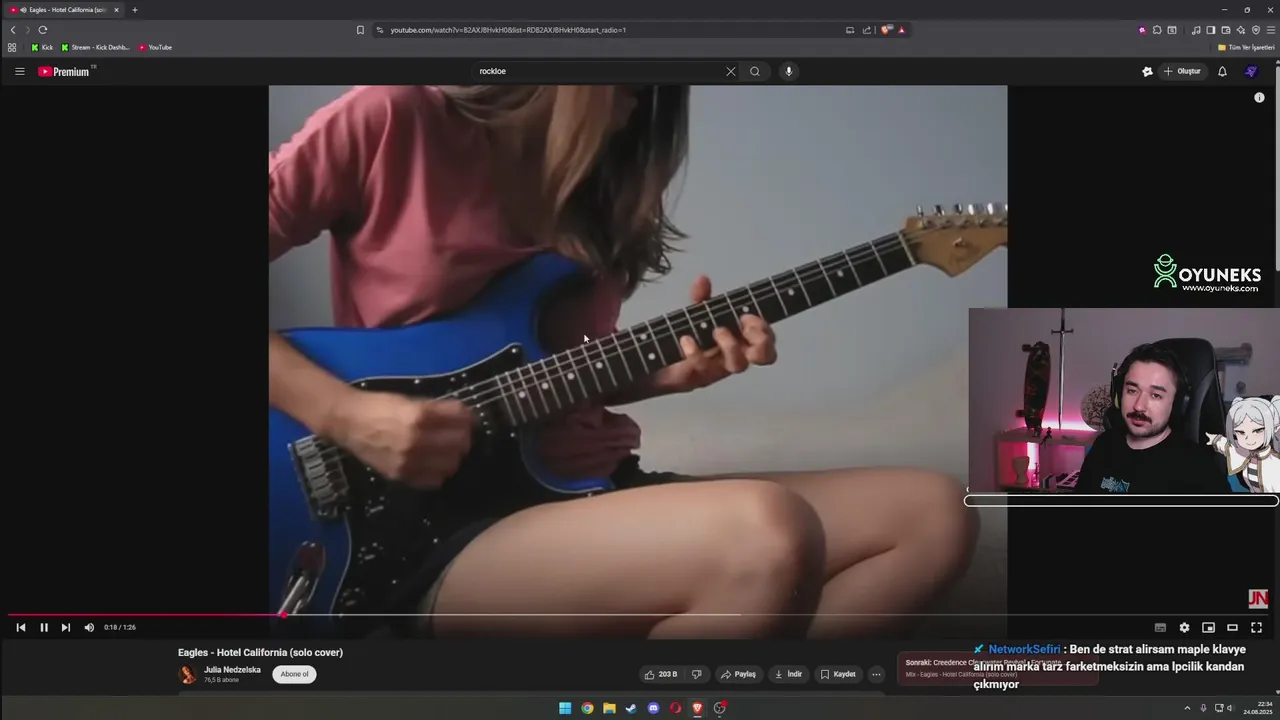Like the video with 203 B
1280x720 pixels.
660,674
